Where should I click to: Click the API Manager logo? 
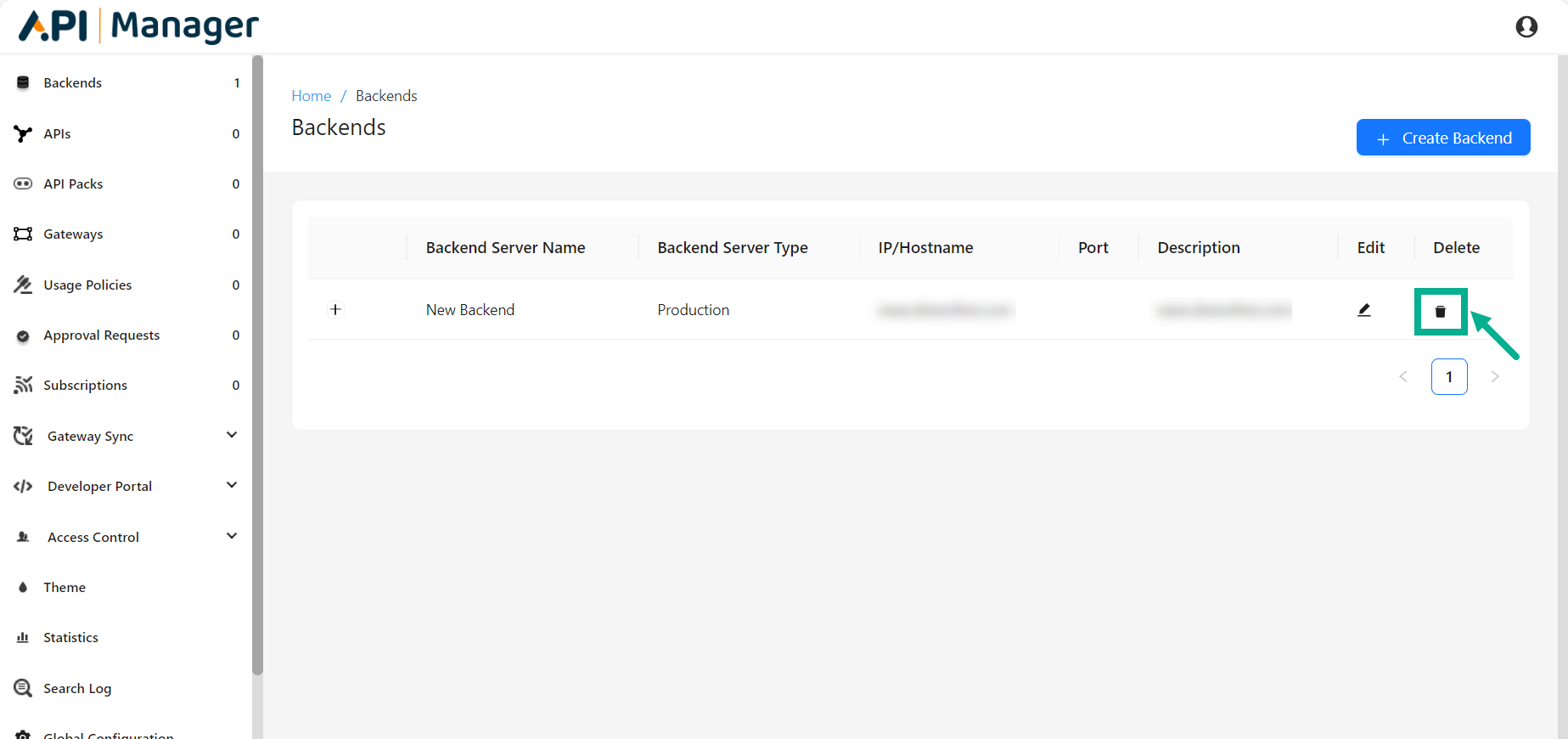139,26
